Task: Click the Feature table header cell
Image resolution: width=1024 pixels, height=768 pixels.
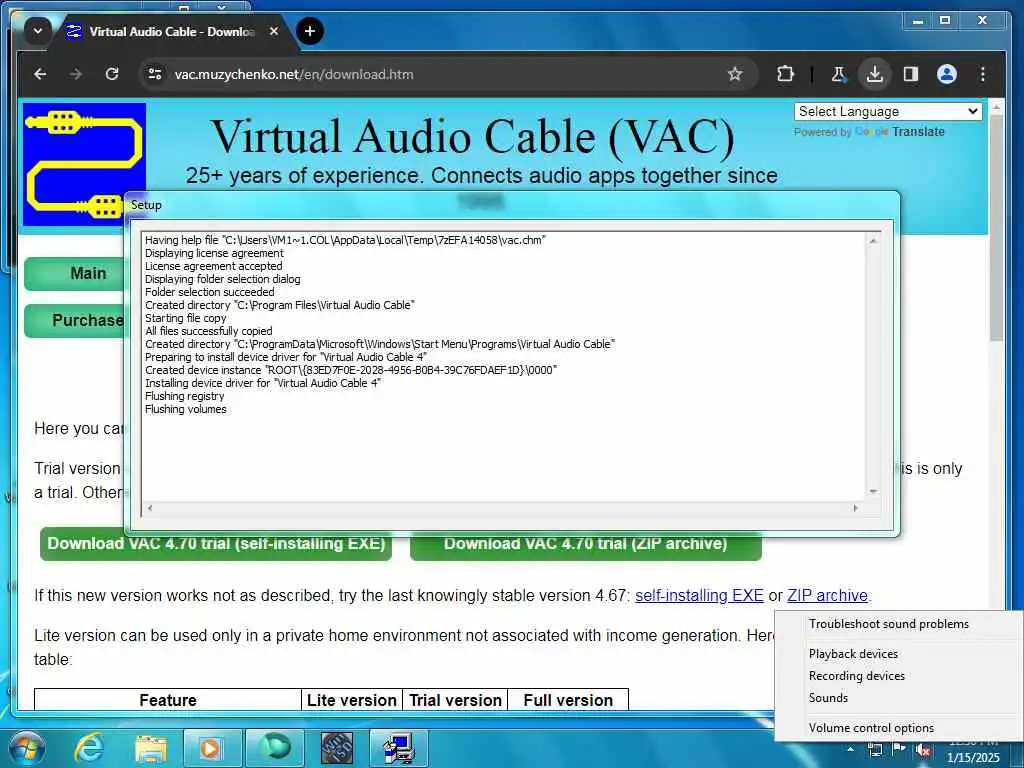Action: pyautogui.click(x=168, y=699)
